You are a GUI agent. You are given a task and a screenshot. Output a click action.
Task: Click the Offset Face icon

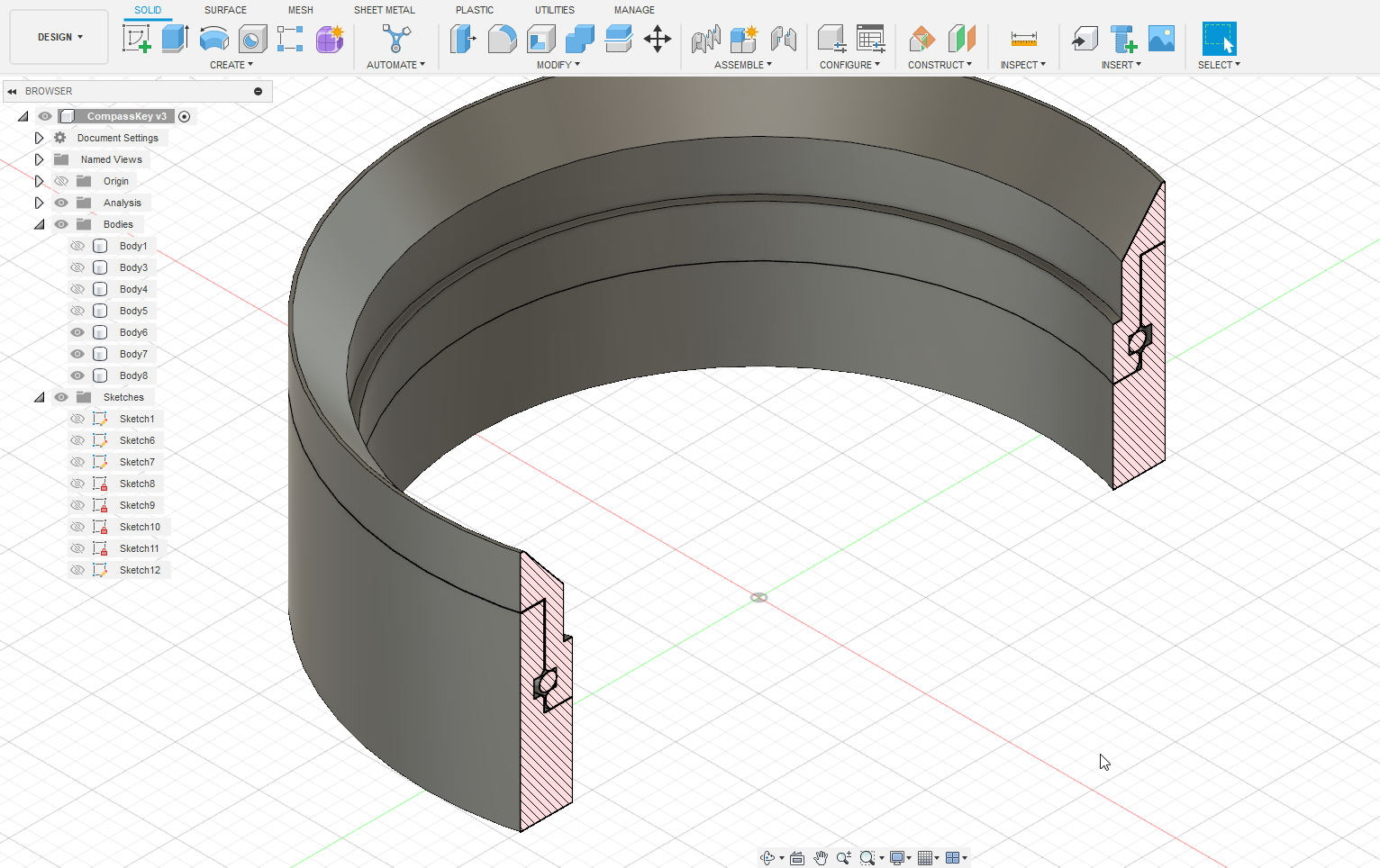tap(618, 39)
